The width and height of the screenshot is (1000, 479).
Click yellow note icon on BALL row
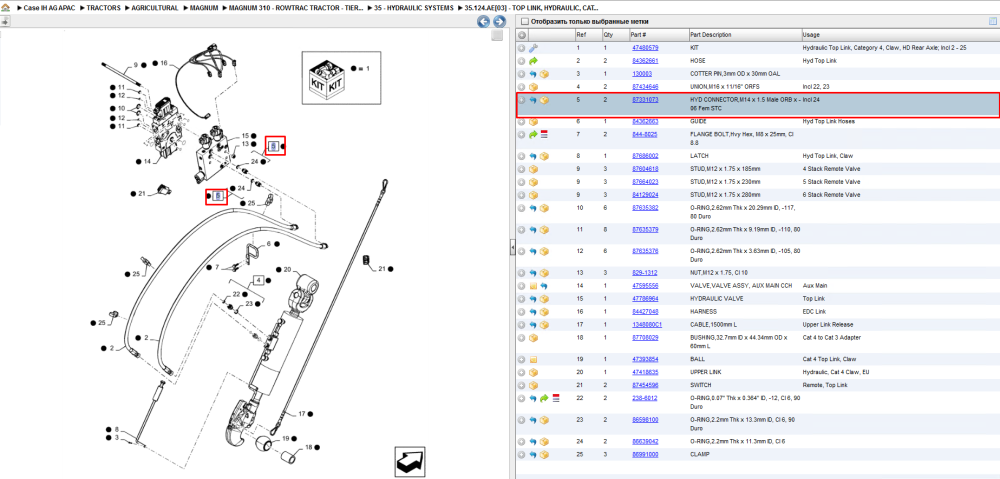tap(534, 360)
